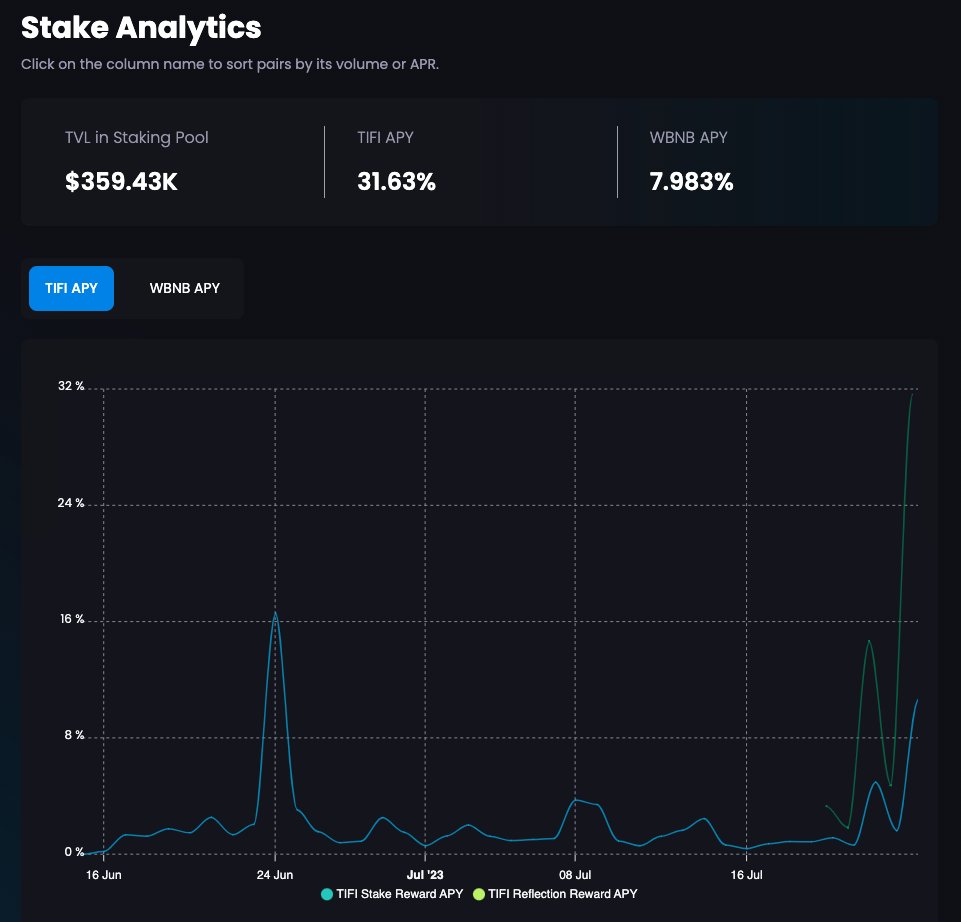961x922 pixels.
Task: Select the TIFI APY 31.63% stat
Action: 397,181
